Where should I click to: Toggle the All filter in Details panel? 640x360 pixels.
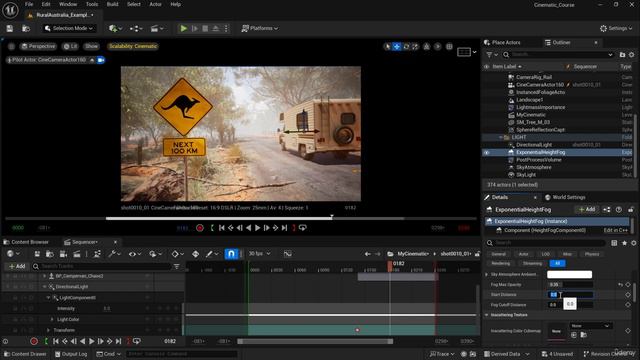click(x=557, y=263)
